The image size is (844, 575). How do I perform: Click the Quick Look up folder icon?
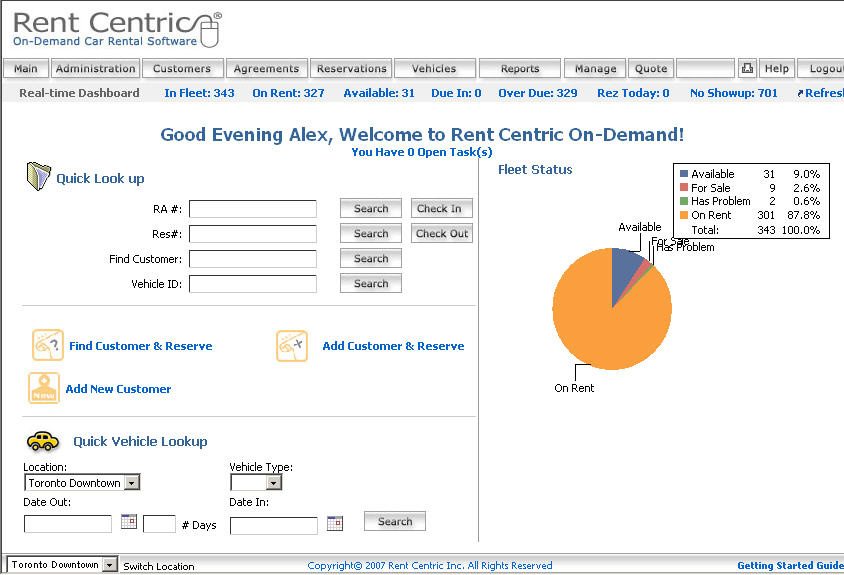point(38,176)
